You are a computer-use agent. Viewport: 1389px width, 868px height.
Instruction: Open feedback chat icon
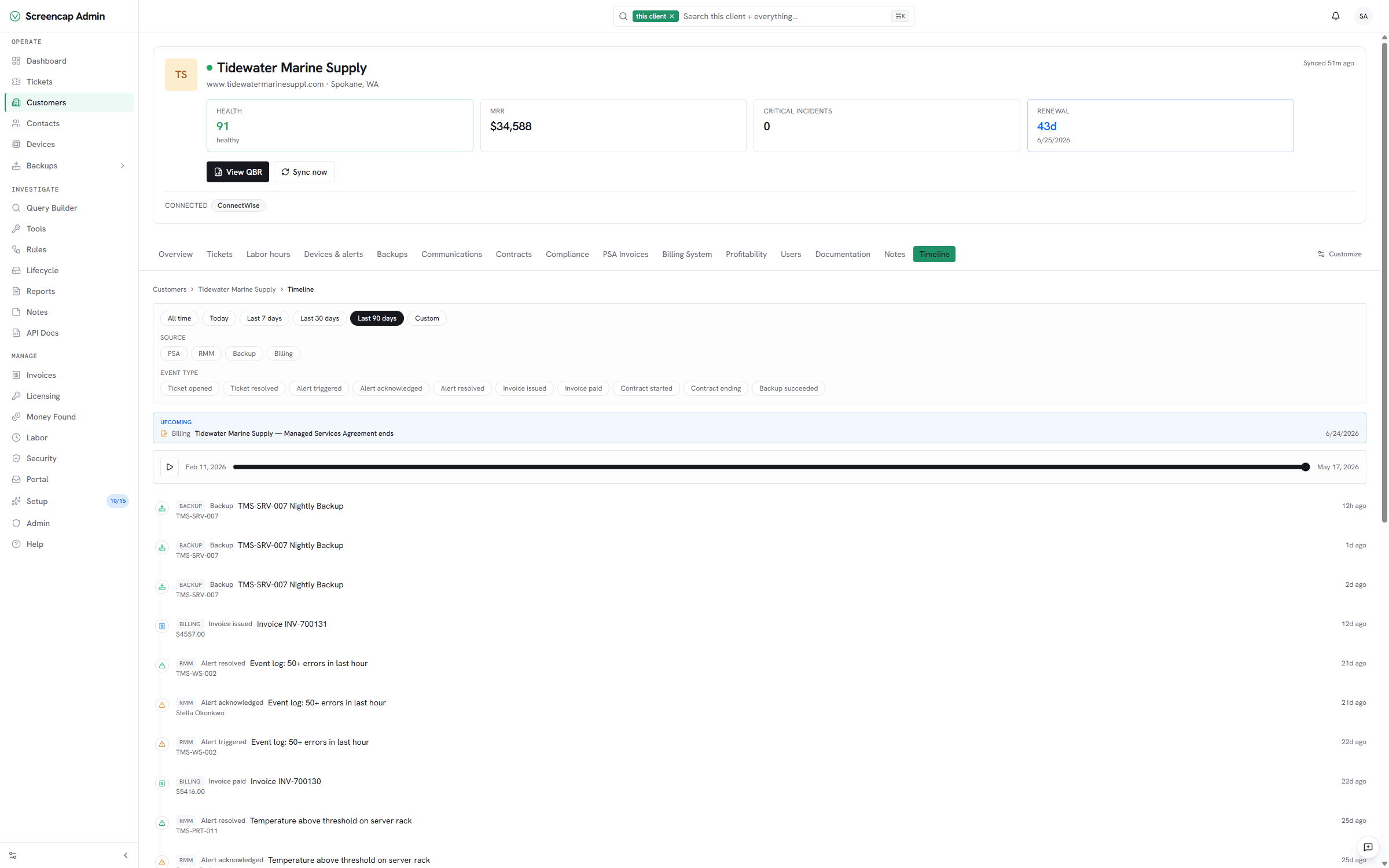point(1368,847)
